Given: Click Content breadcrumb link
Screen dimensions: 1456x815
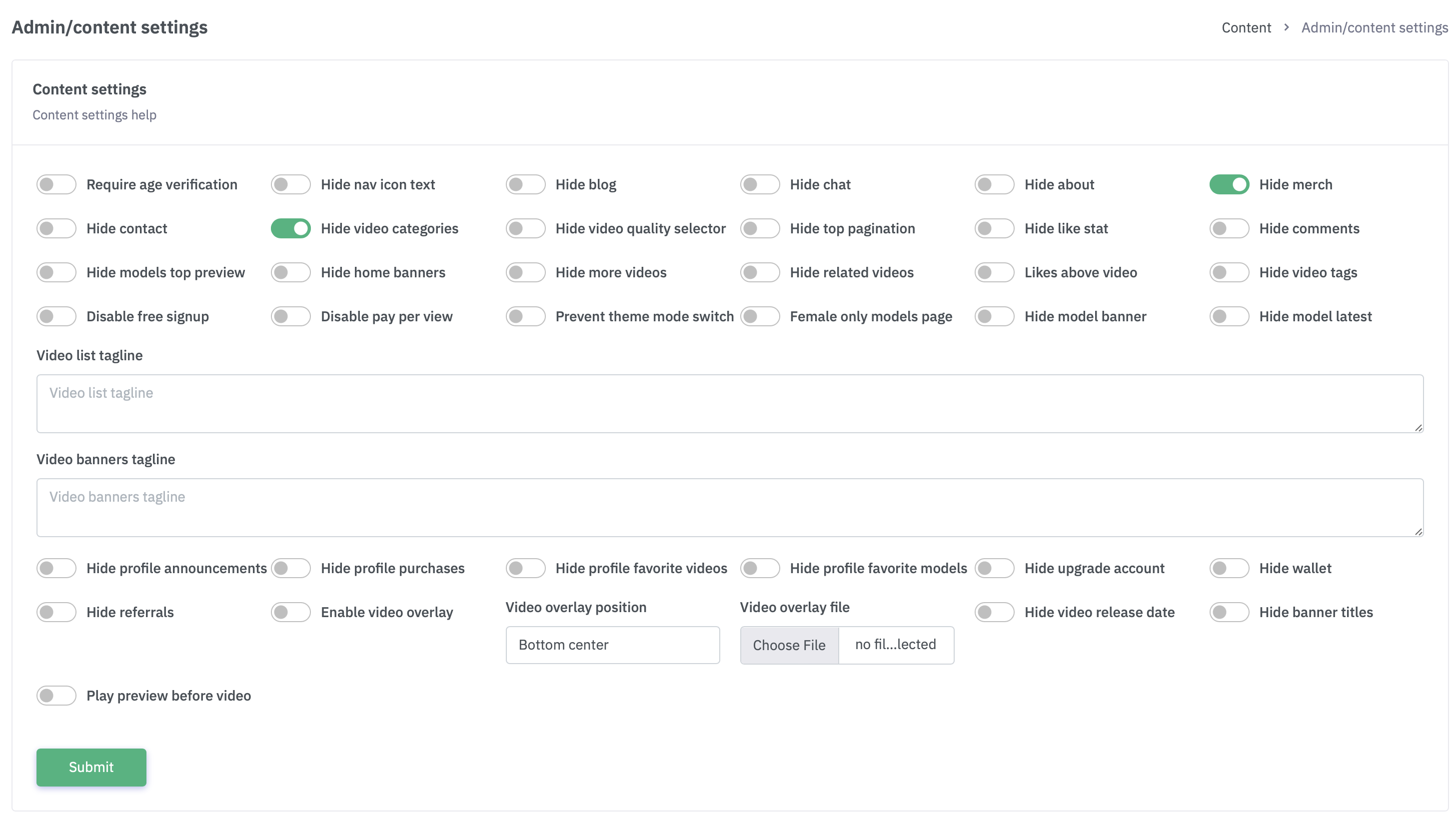Looking at the screenshot, I should (x=1246, y=27).
